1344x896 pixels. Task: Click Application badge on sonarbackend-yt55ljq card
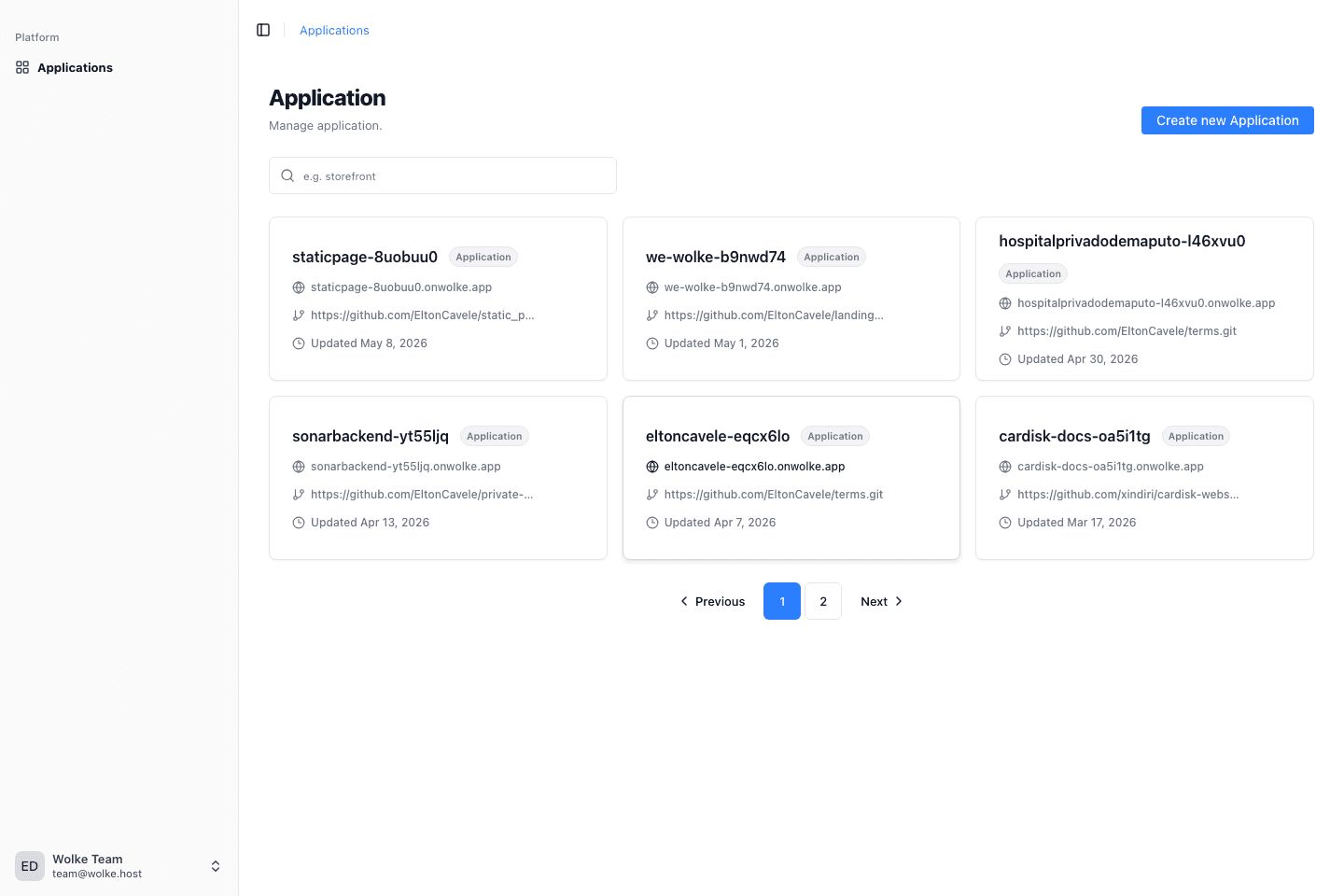pyautogui.click(x=495, y=436)
